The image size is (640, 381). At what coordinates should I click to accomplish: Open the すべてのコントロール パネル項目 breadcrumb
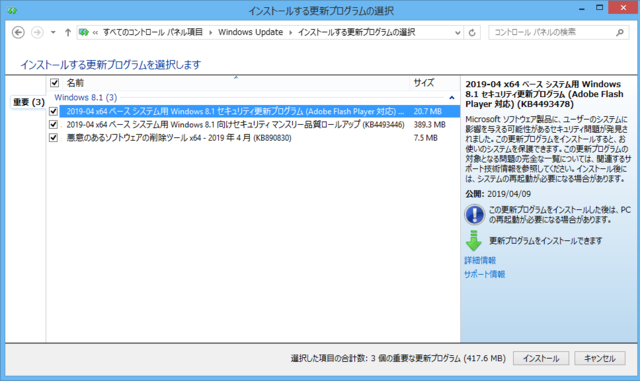pos(153,32)
